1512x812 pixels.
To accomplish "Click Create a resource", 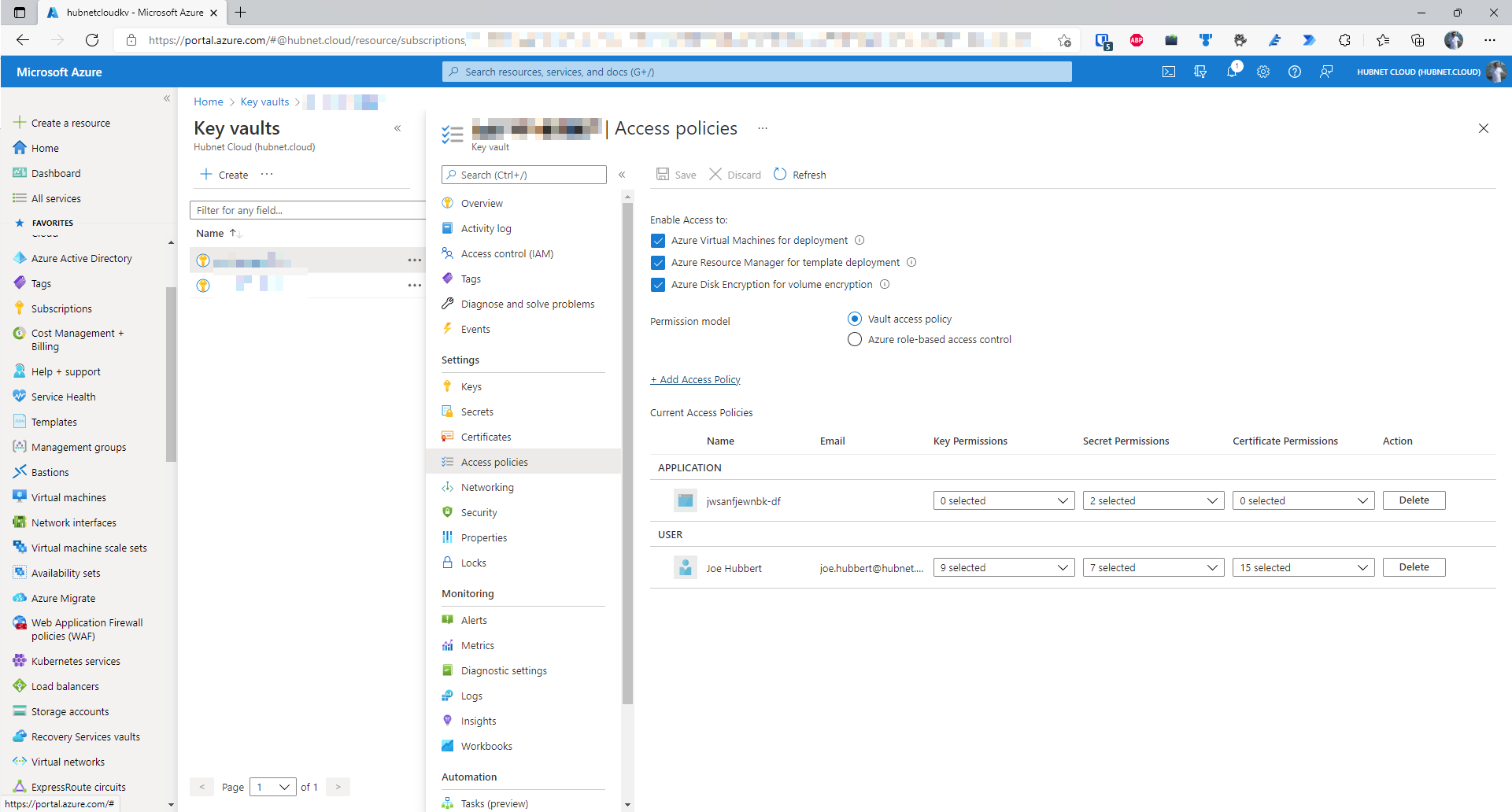I will click(x=62, y=123).
